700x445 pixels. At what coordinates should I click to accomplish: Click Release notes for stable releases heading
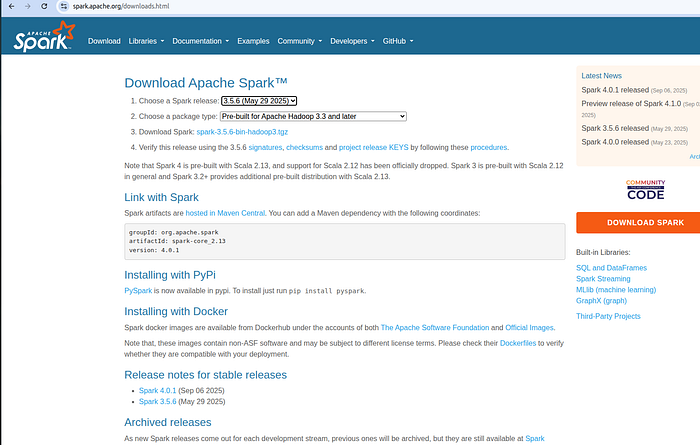click(x=205, y=375)
